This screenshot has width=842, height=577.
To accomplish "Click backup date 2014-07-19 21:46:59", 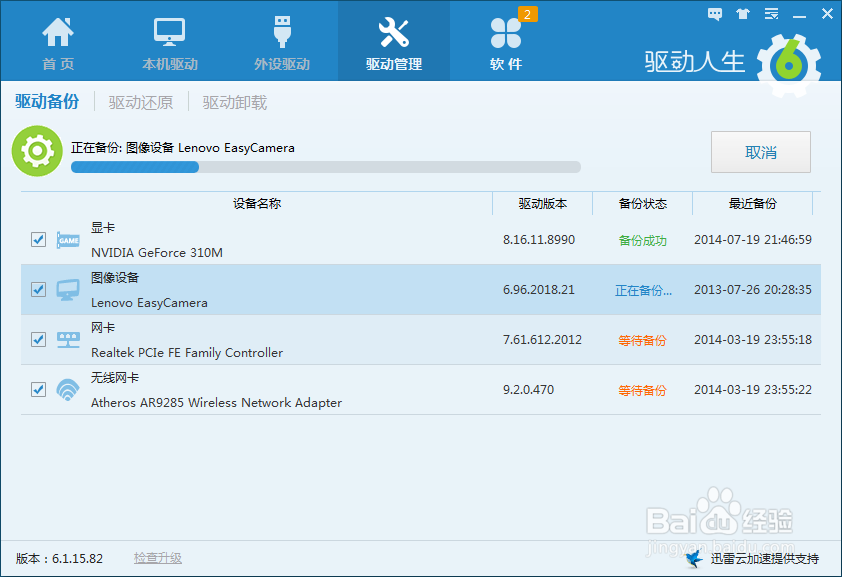I will (753, 239).
